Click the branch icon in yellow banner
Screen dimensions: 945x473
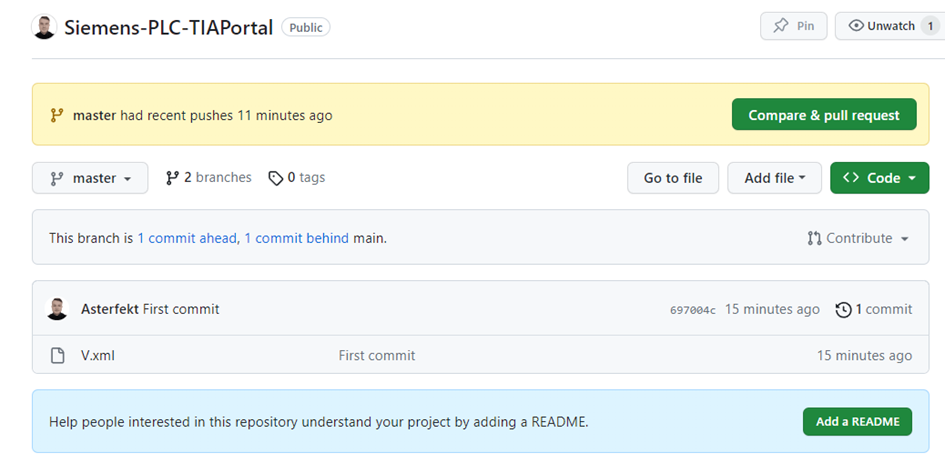57,115
